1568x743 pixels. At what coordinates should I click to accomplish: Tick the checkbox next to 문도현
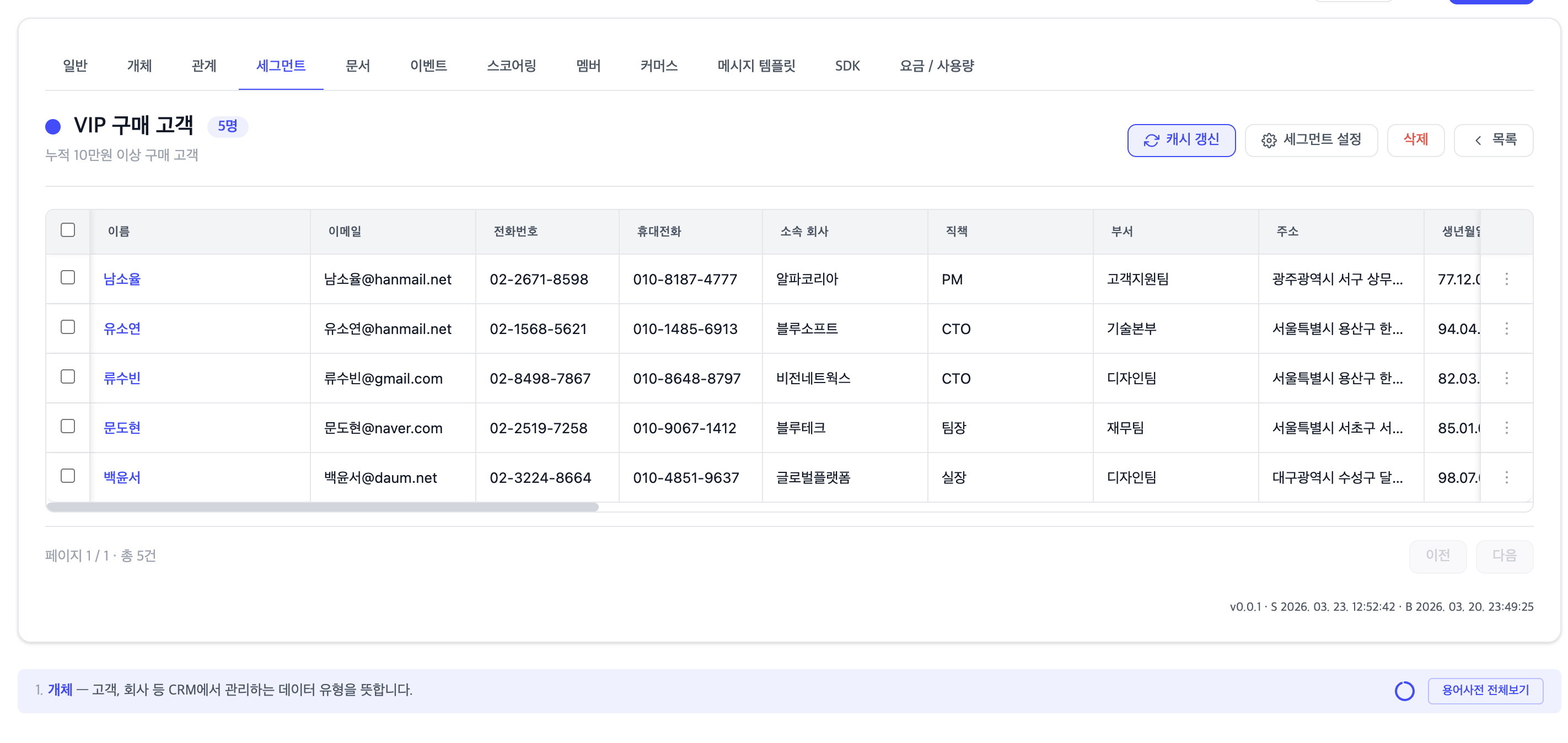coord(68,426)
